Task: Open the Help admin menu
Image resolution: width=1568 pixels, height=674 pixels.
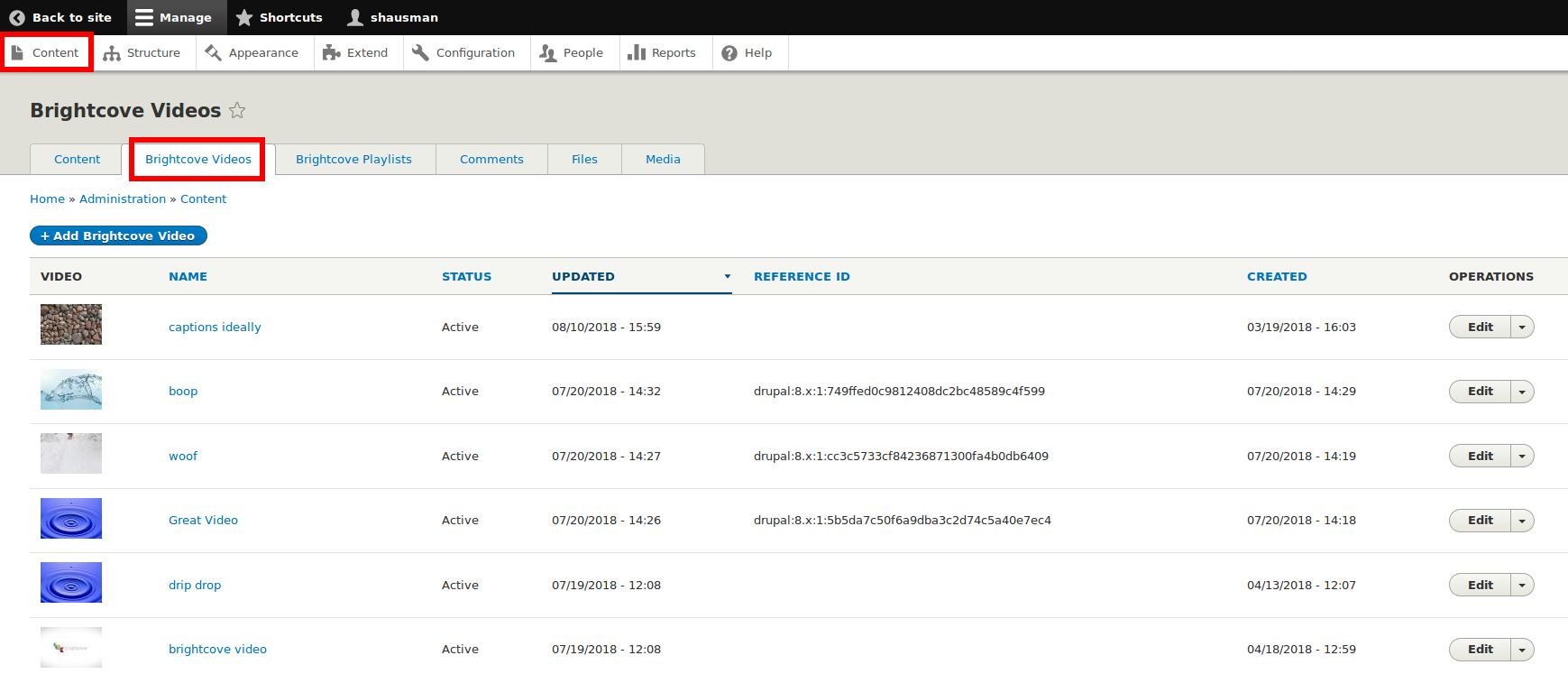Action: point(747,52)
